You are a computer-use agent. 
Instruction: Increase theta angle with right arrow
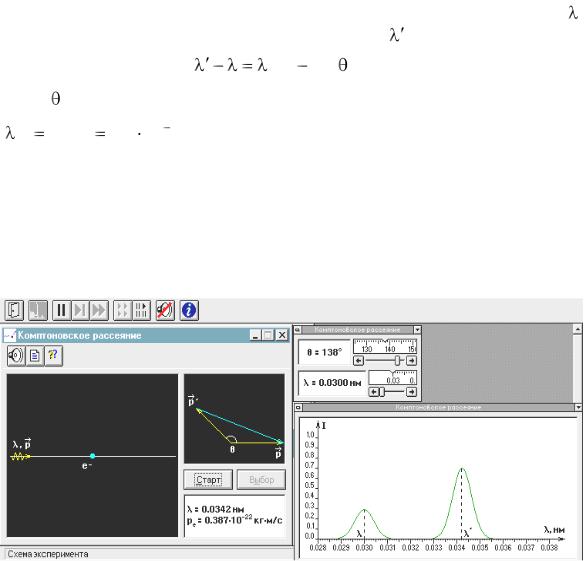(411, 361)
